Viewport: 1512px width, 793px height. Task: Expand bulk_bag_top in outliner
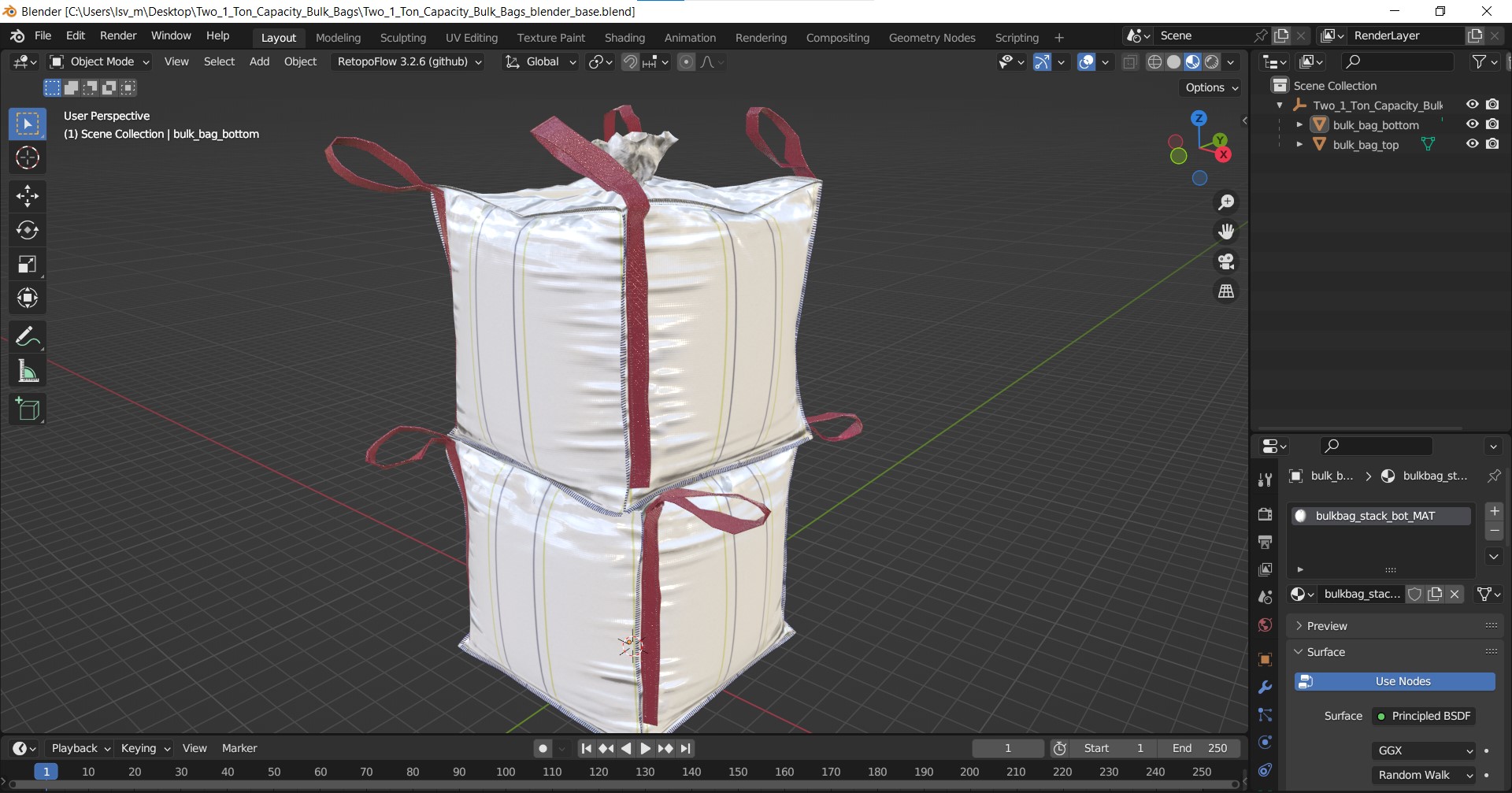click(x=1299, y=144)
